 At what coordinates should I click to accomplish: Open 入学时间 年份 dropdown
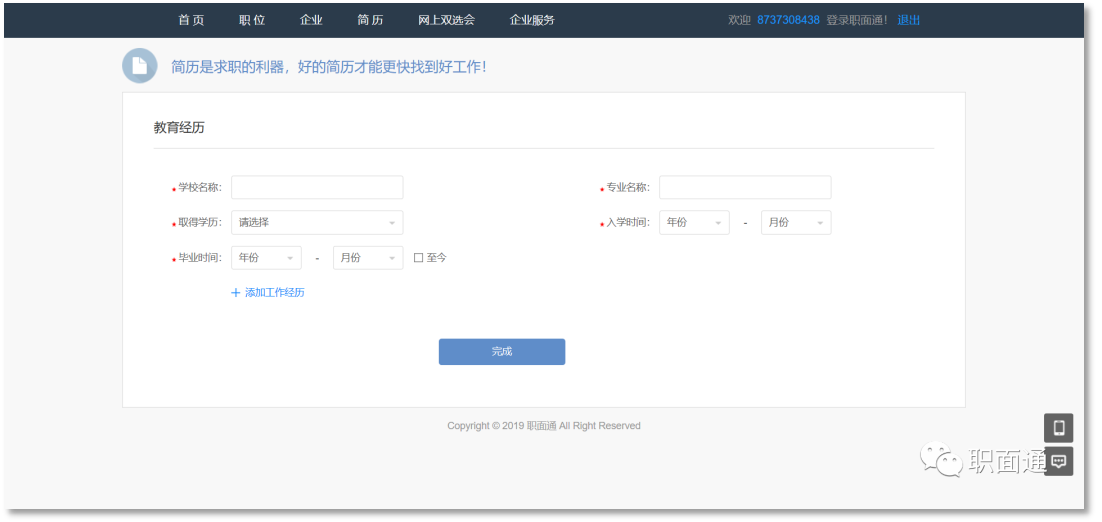click(x=694, y=223)
